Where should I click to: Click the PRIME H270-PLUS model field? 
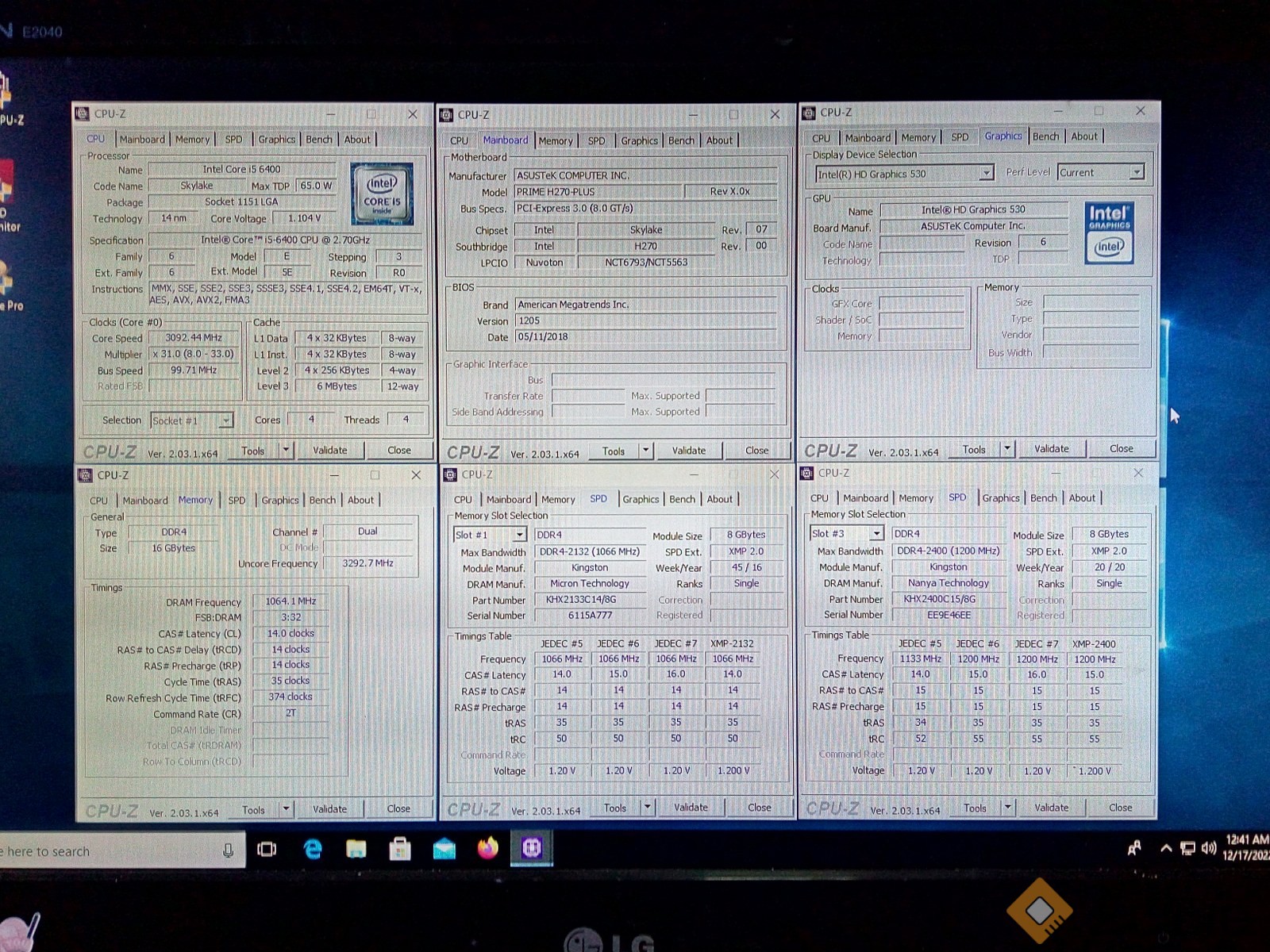pos(597,192)
